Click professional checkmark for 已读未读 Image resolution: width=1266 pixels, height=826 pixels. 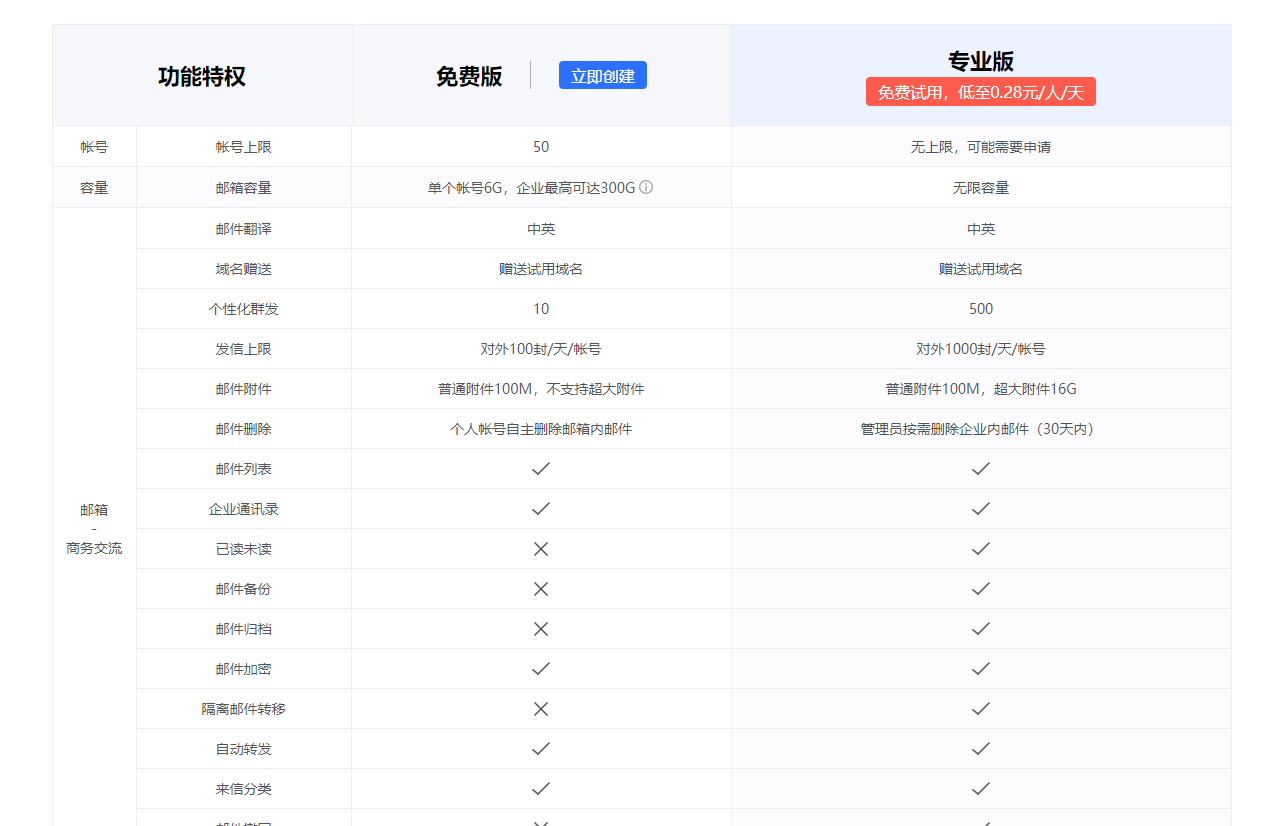pyautogui.click(x=981, y=548)
